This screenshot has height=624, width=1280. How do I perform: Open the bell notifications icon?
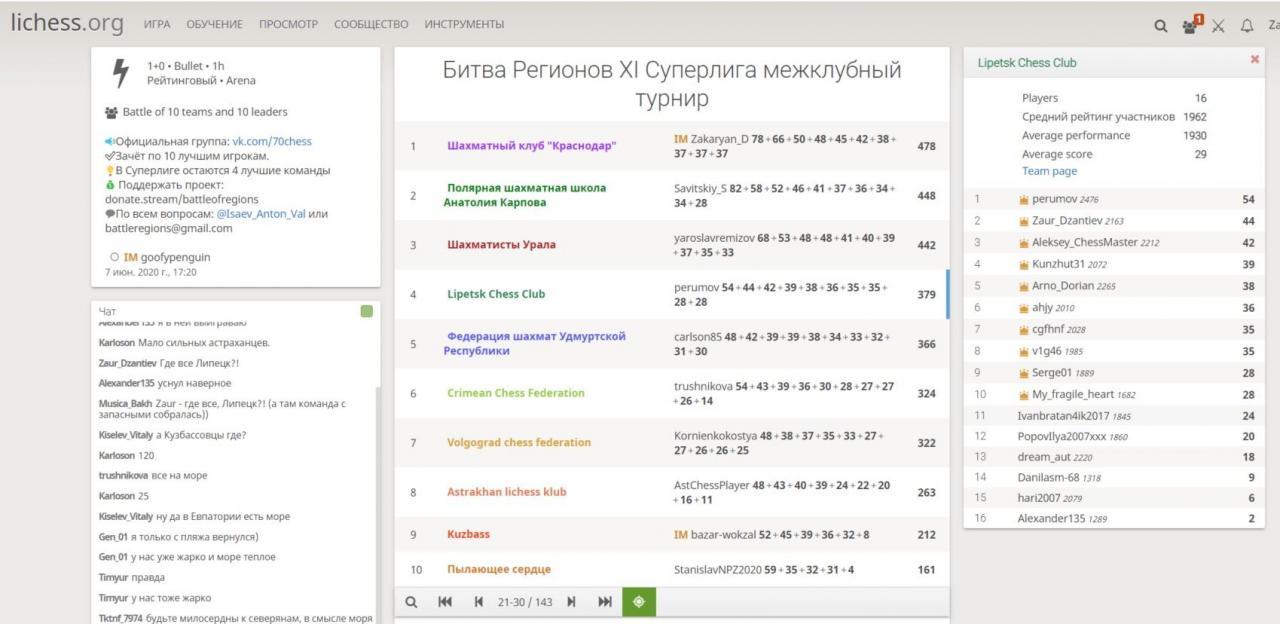[1247, 25]
